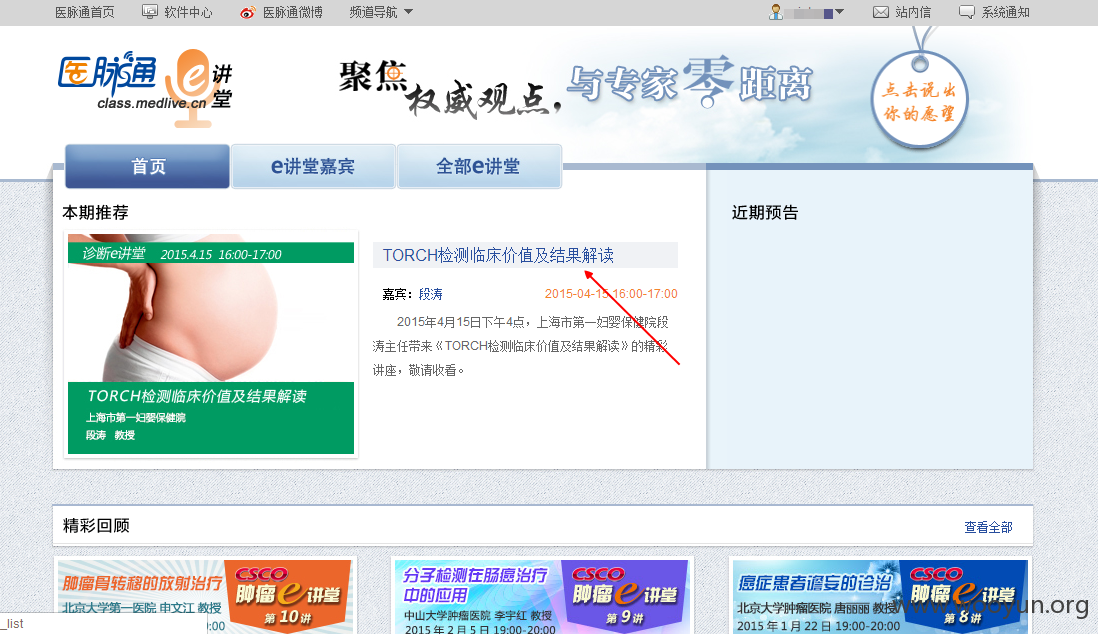
Task: Click the 站内信 envelope icon
Action: (881, 12)
